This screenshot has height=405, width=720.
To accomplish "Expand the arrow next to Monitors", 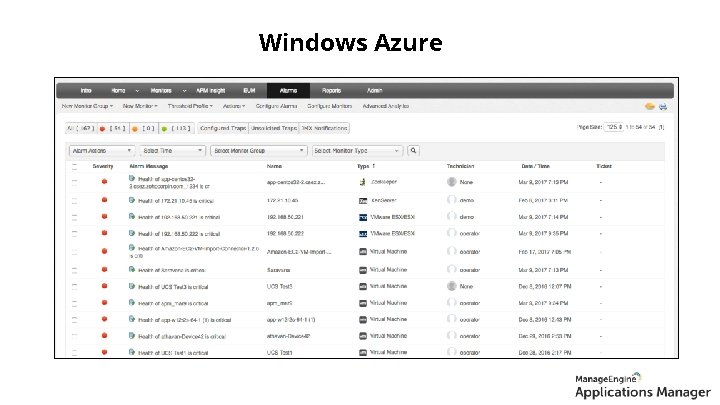I will [x=184, y=91].
